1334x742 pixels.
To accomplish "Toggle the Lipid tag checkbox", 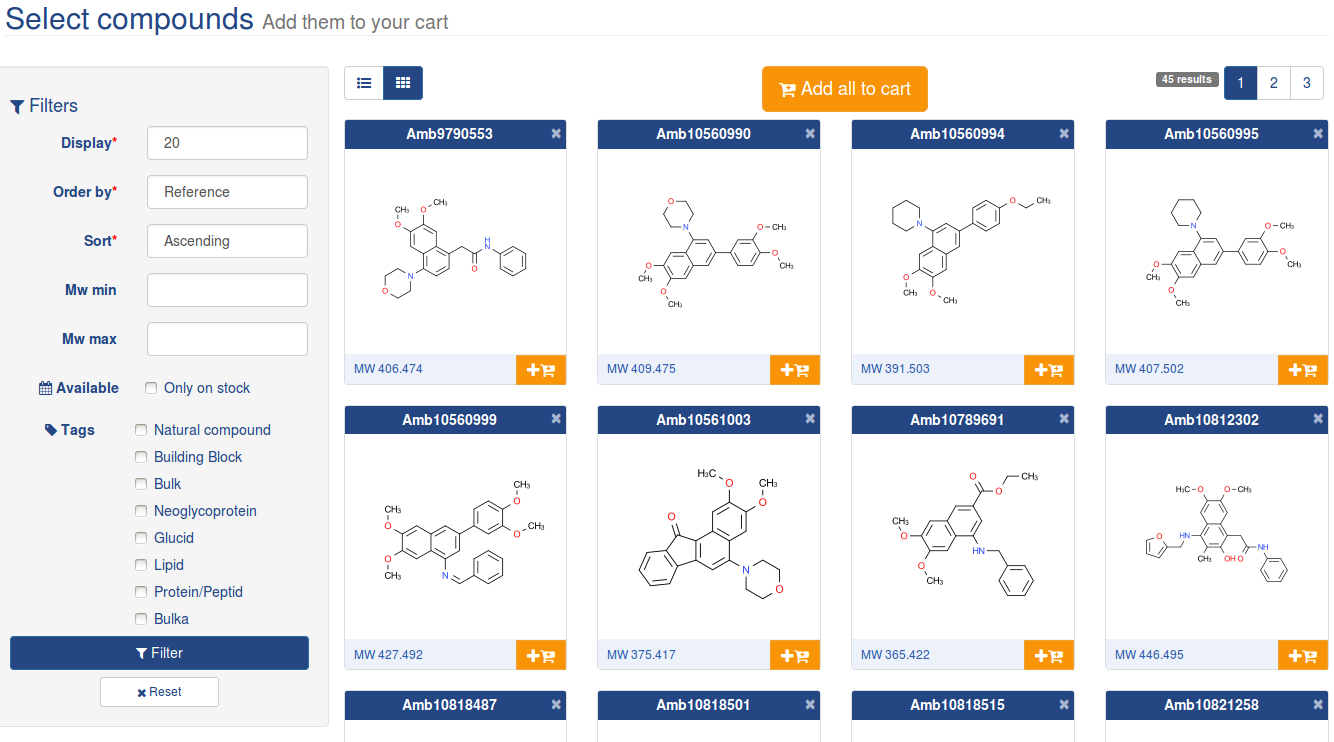I will pos(141,565).
